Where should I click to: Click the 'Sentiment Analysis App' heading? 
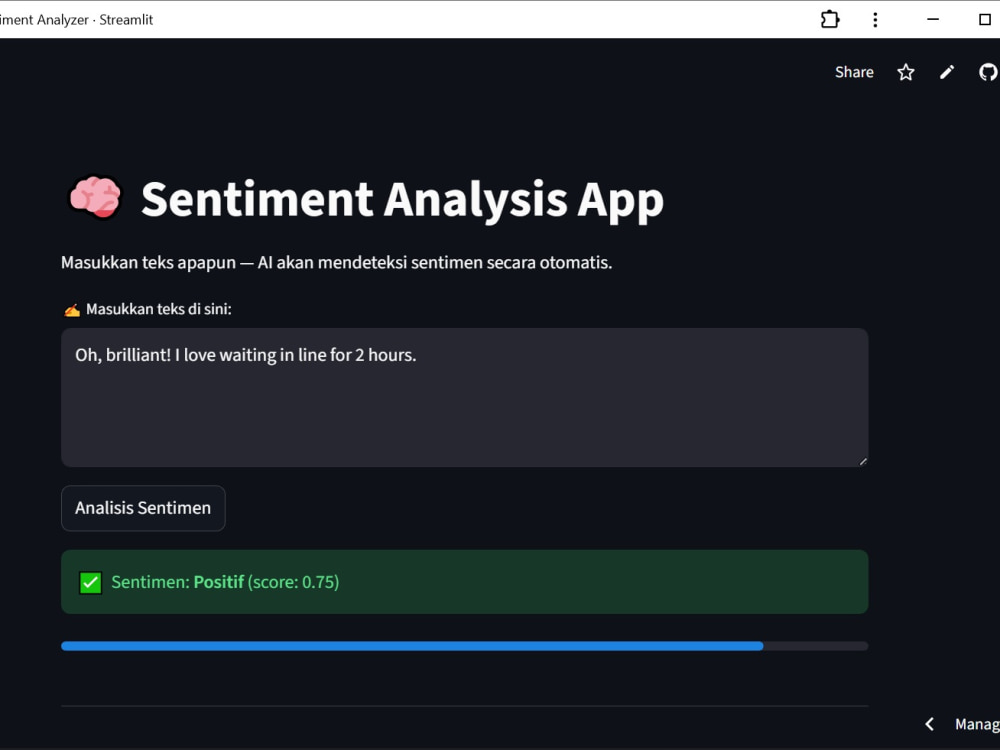(402, 200)
